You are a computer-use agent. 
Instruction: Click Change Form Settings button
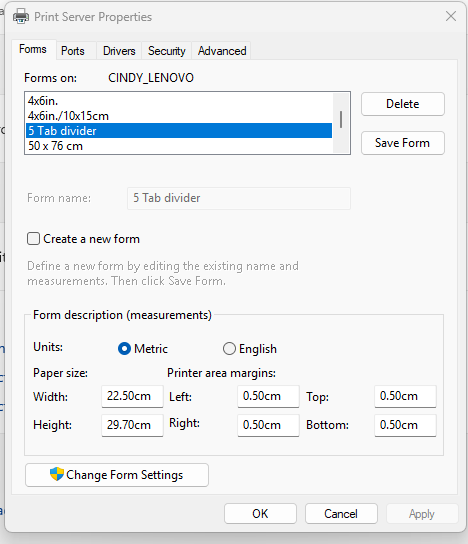point(117,475)
